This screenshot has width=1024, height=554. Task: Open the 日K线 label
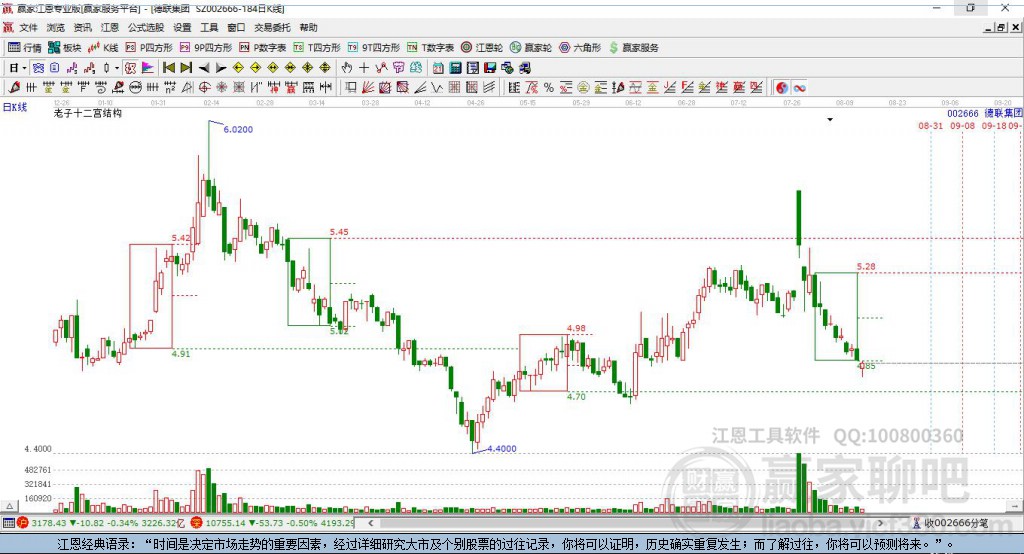pyautogui.click(x=15, y=107)
